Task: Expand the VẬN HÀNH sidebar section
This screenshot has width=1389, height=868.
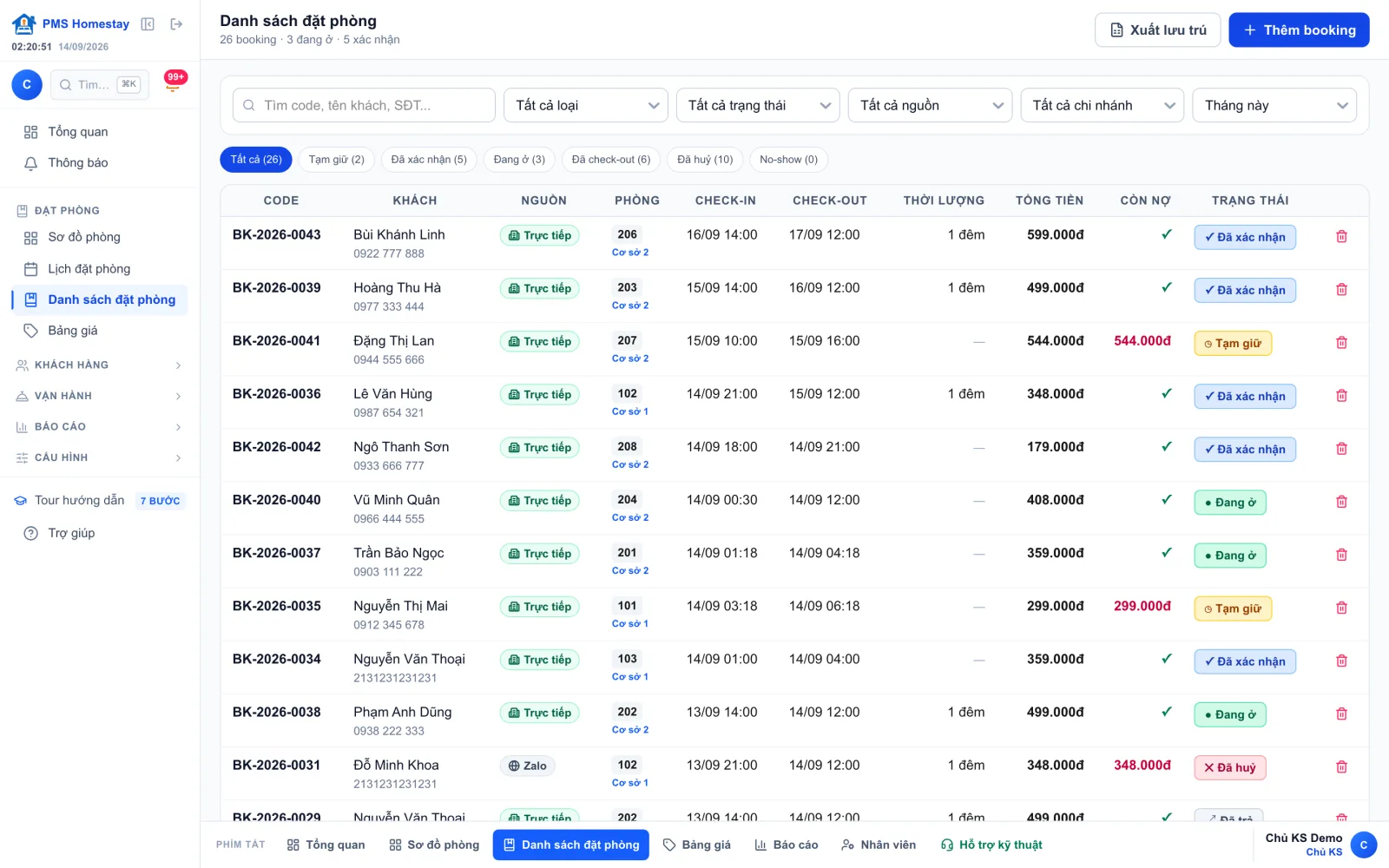Action: tap(100, 396)
